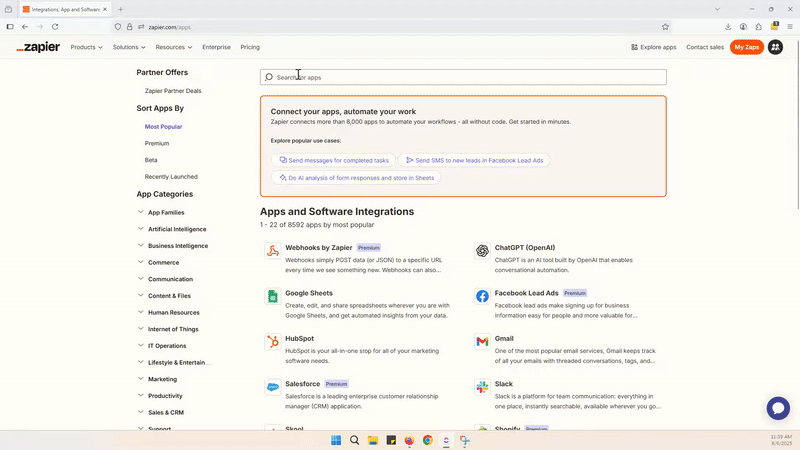Sort apps by Recently Launched
This screenshot has height=450, width=800.
[171, 177]
